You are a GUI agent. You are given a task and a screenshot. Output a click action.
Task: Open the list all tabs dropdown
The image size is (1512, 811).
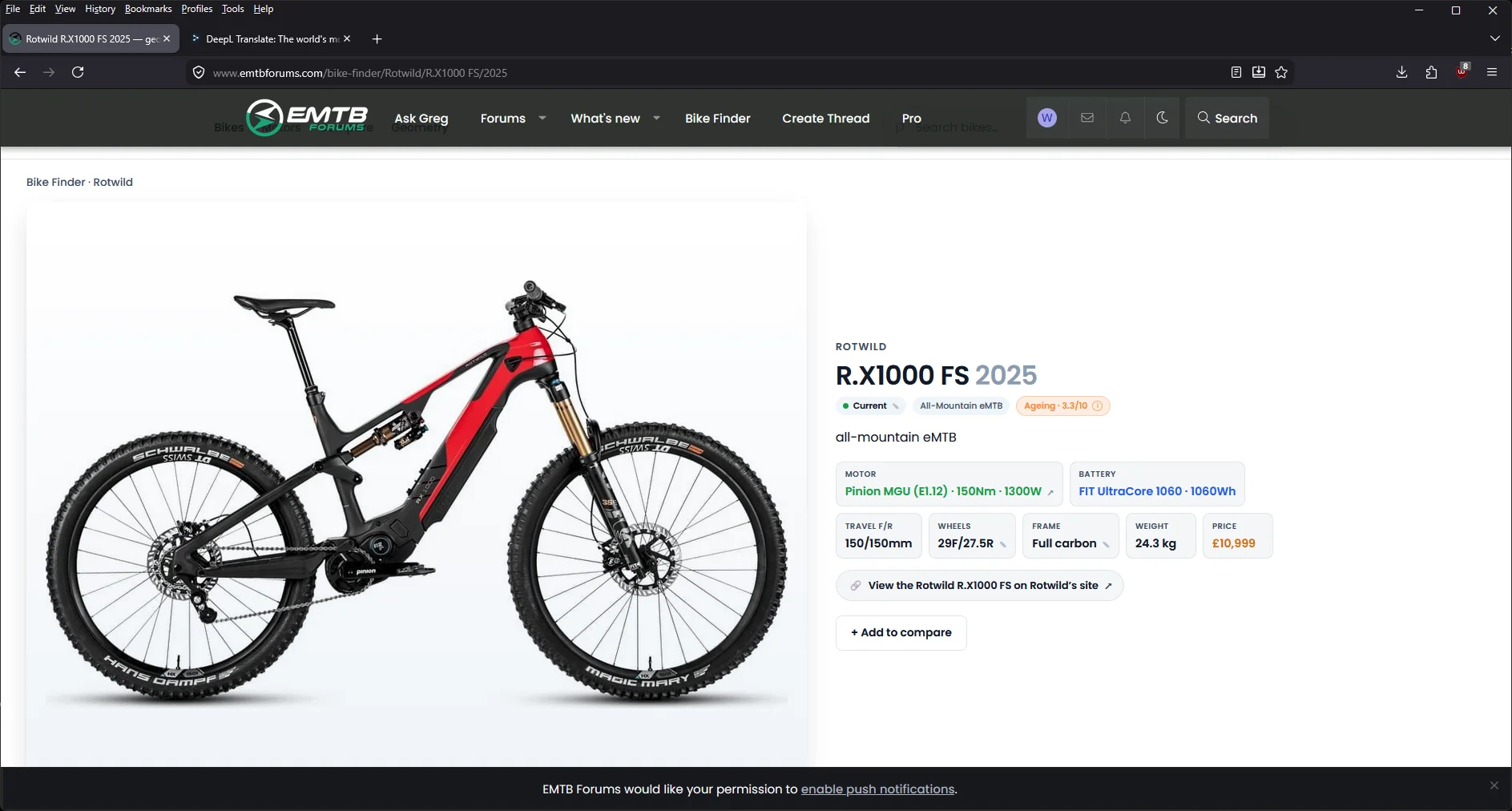click(x=1494, y=38)
